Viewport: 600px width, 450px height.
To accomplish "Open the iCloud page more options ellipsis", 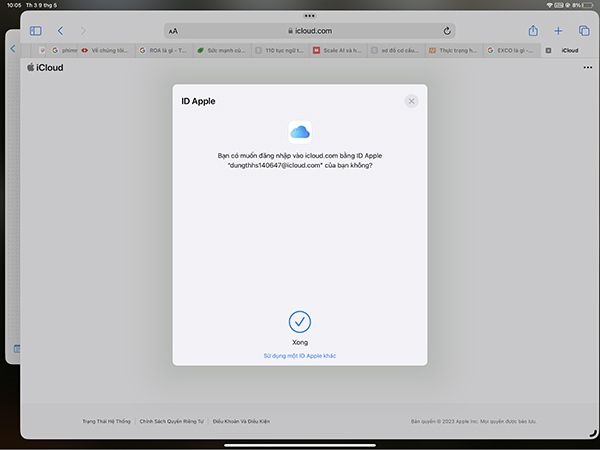I will coord(587,67).
